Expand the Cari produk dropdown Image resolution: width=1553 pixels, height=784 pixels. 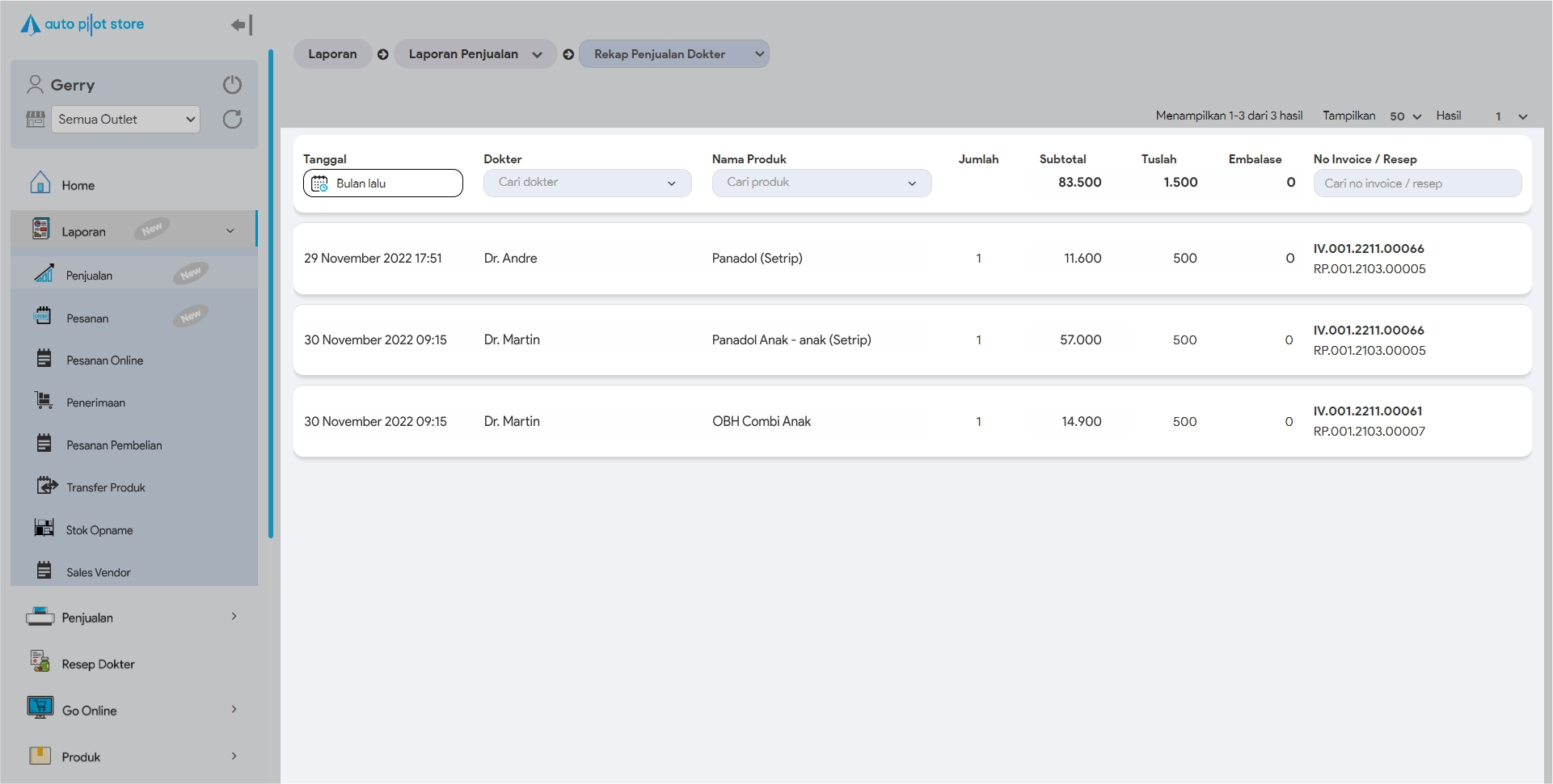[821, 183]
